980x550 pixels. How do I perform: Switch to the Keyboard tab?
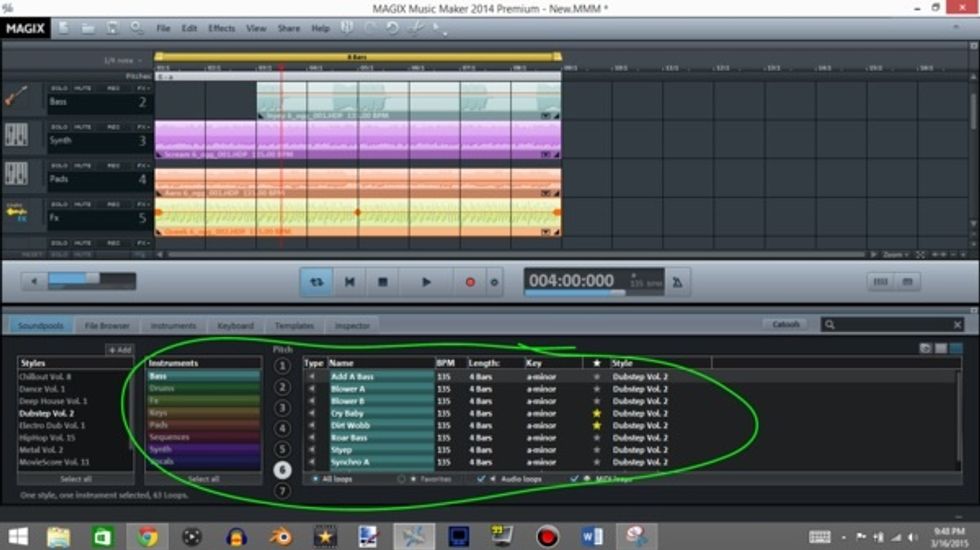[235, 326]
